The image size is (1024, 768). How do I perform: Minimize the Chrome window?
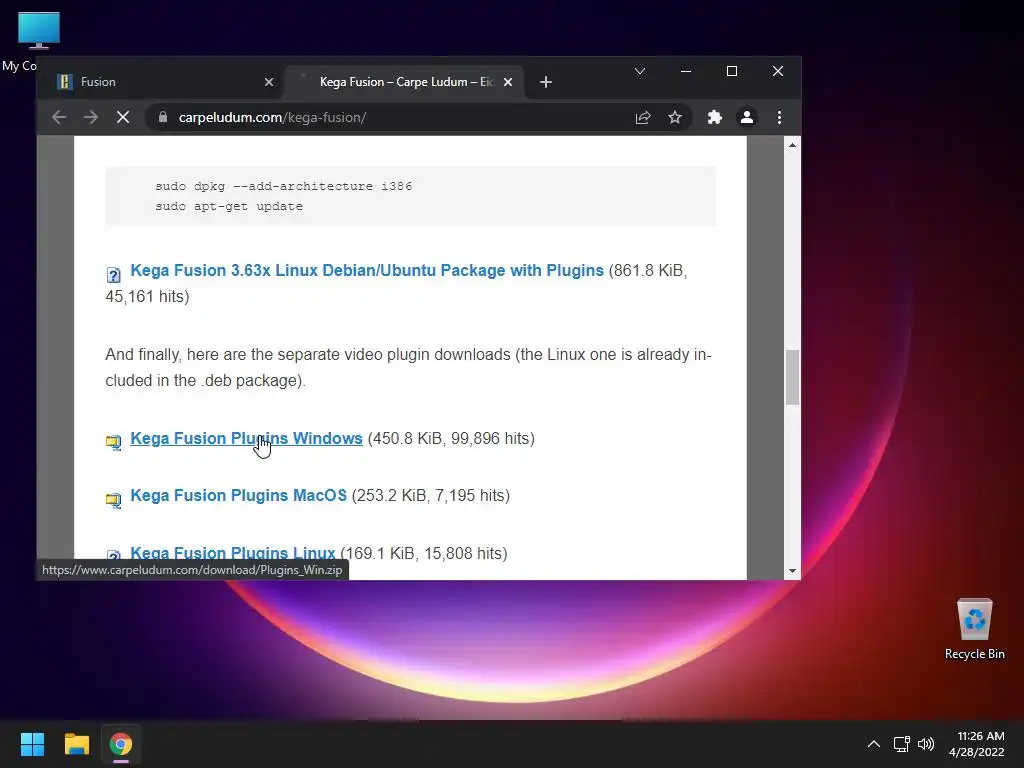coord(686,71)
